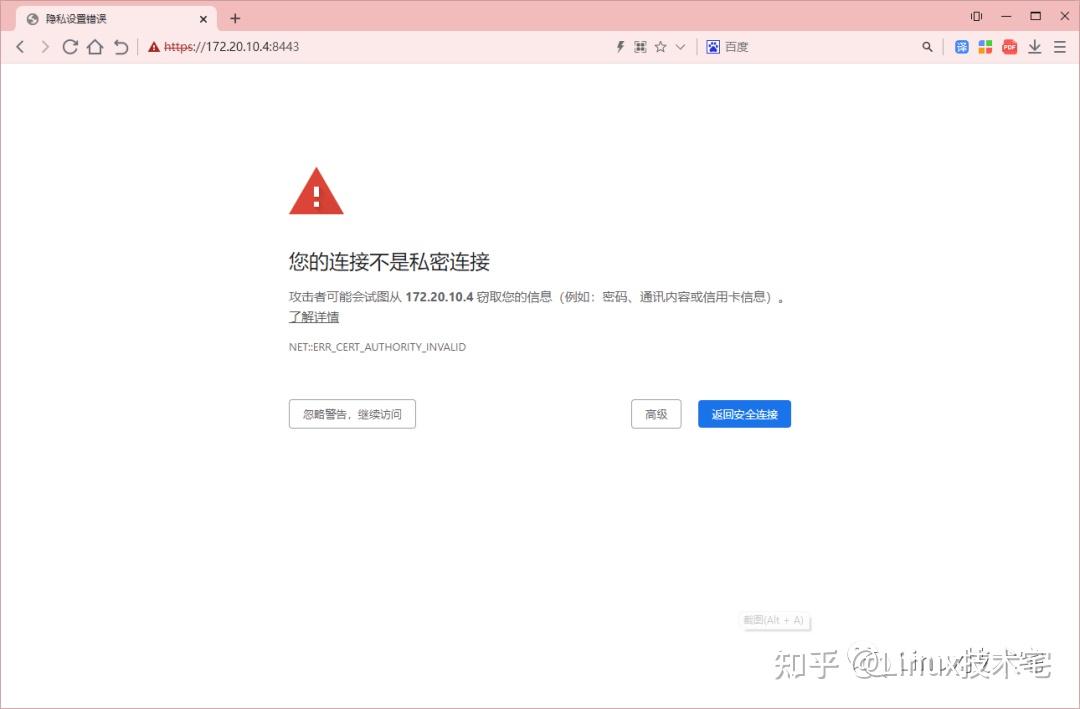1080x709 pixels.
Task: Open the QR code scan icon
Action: [640, 47]
